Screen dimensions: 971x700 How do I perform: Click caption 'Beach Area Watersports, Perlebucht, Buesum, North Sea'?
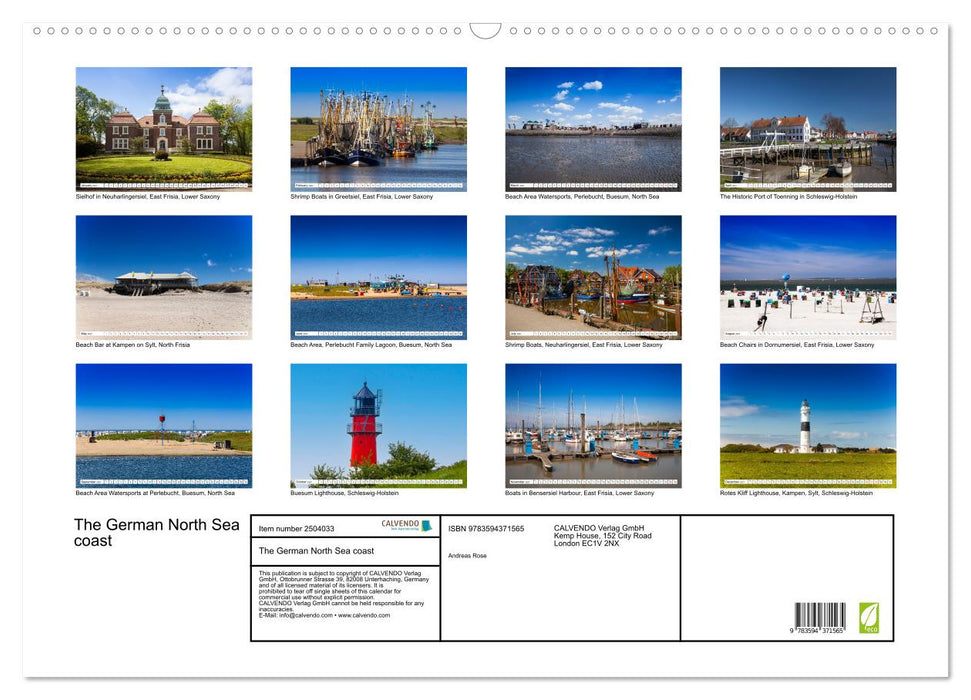tap(582, 196)
